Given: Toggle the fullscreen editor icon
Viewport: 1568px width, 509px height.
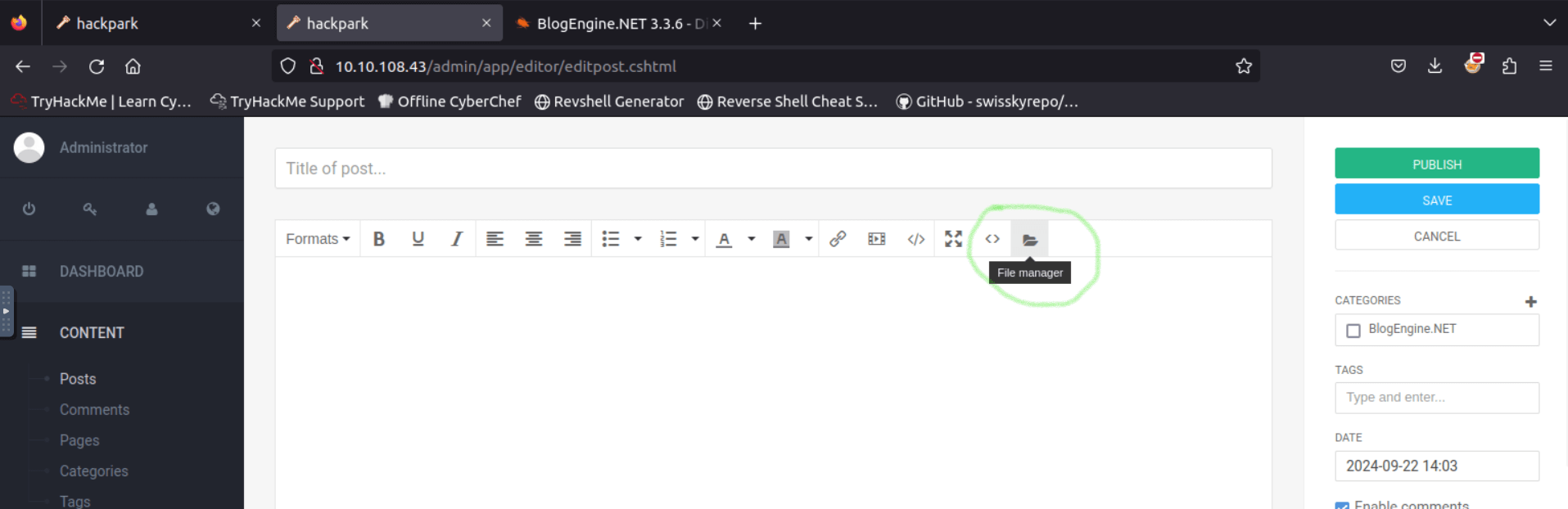Looking at the screenshot, I should click(953, 239).
